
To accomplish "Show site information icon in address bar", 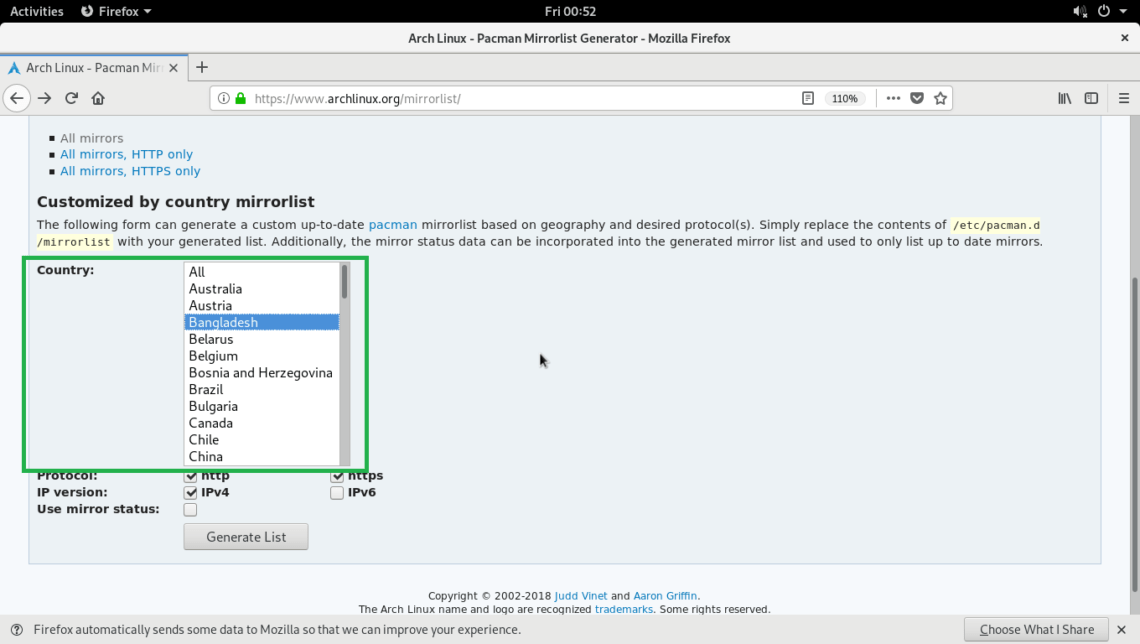I will tap(224, 98).
